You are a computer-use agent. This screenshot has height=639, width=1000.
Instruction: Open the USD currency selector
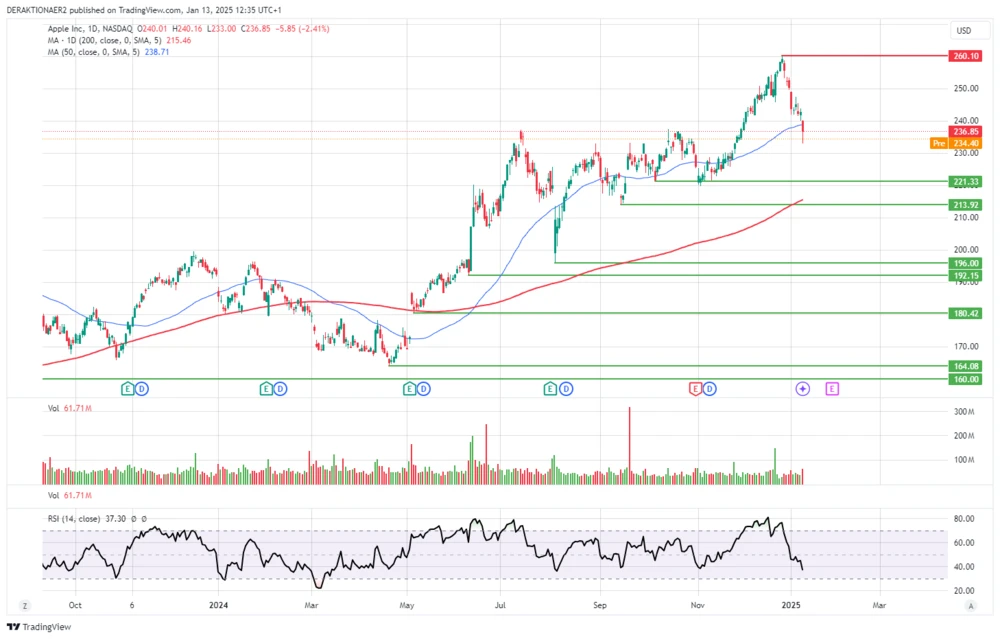pyautogui.click(x=964, y=30)
